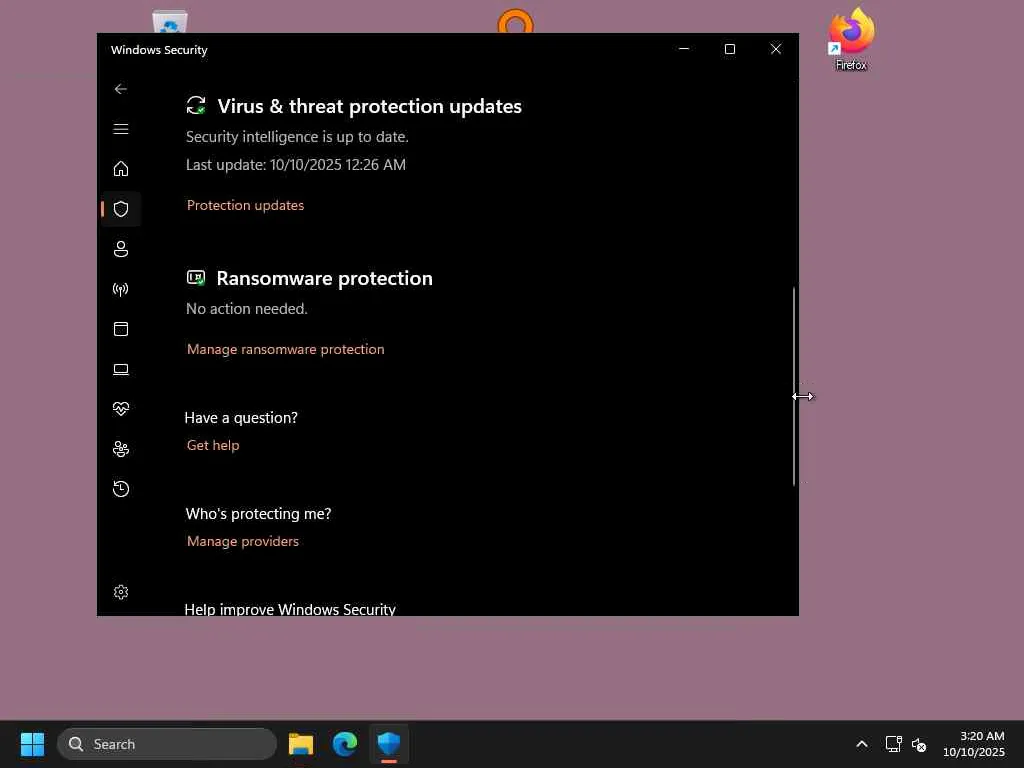This screenshot has width=1024, height=768.
Task: Open Account protection in sidebar
Action: coord(121,249)
